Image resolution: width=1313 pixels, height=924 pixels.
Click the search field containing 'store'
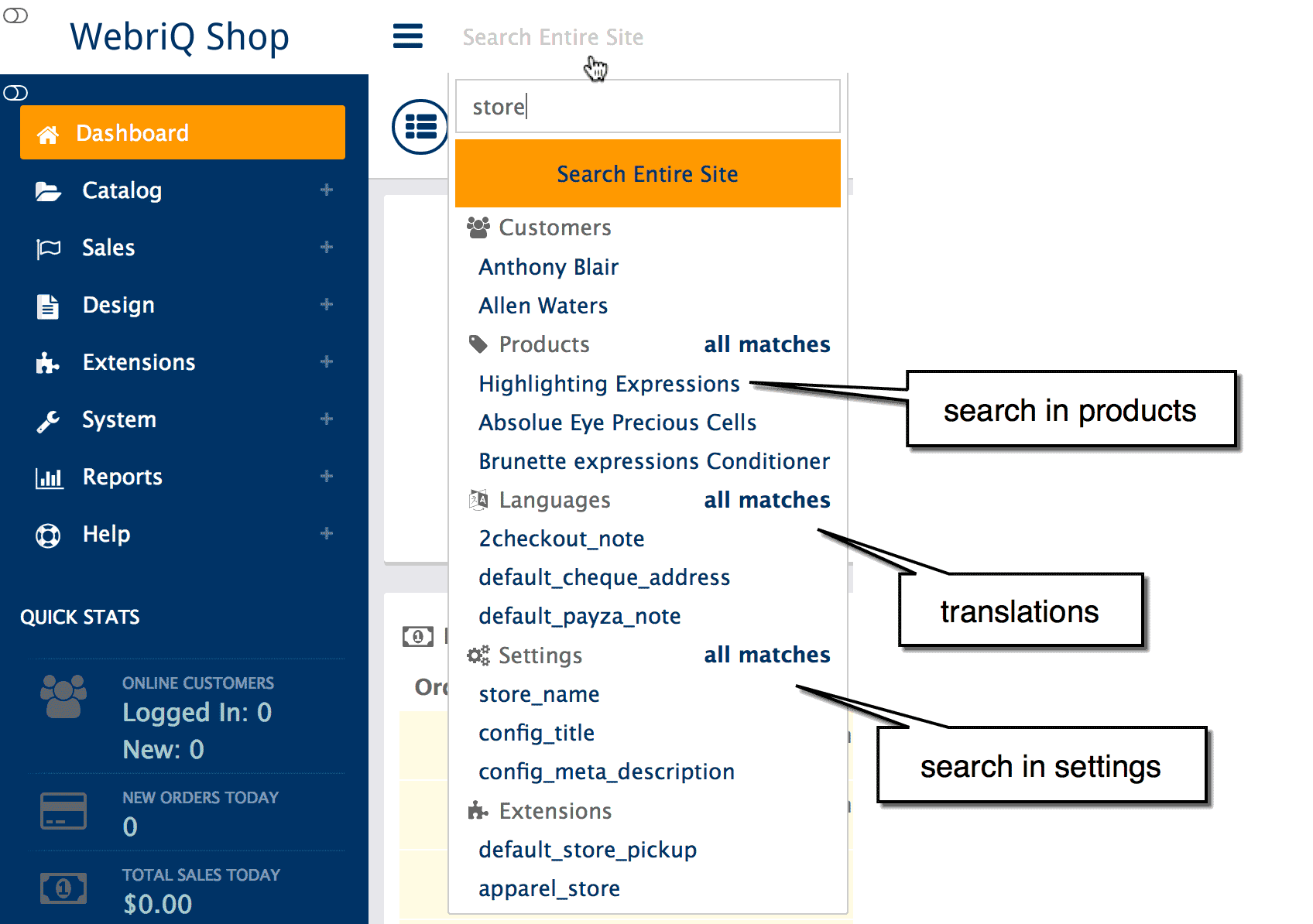pos(648,106)
